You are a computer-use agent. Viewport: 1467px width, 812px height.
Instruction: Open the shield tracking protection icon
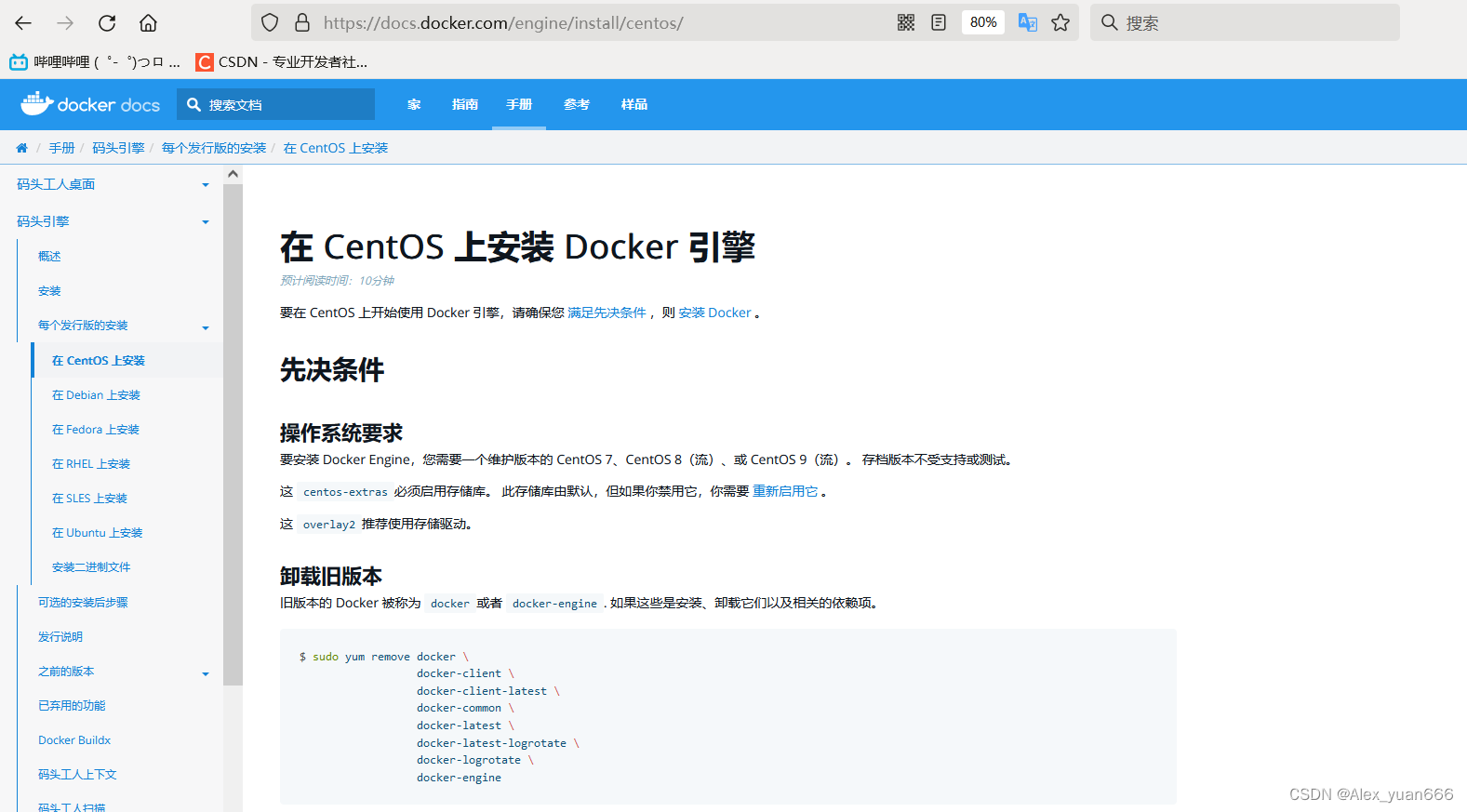[270, 22]
